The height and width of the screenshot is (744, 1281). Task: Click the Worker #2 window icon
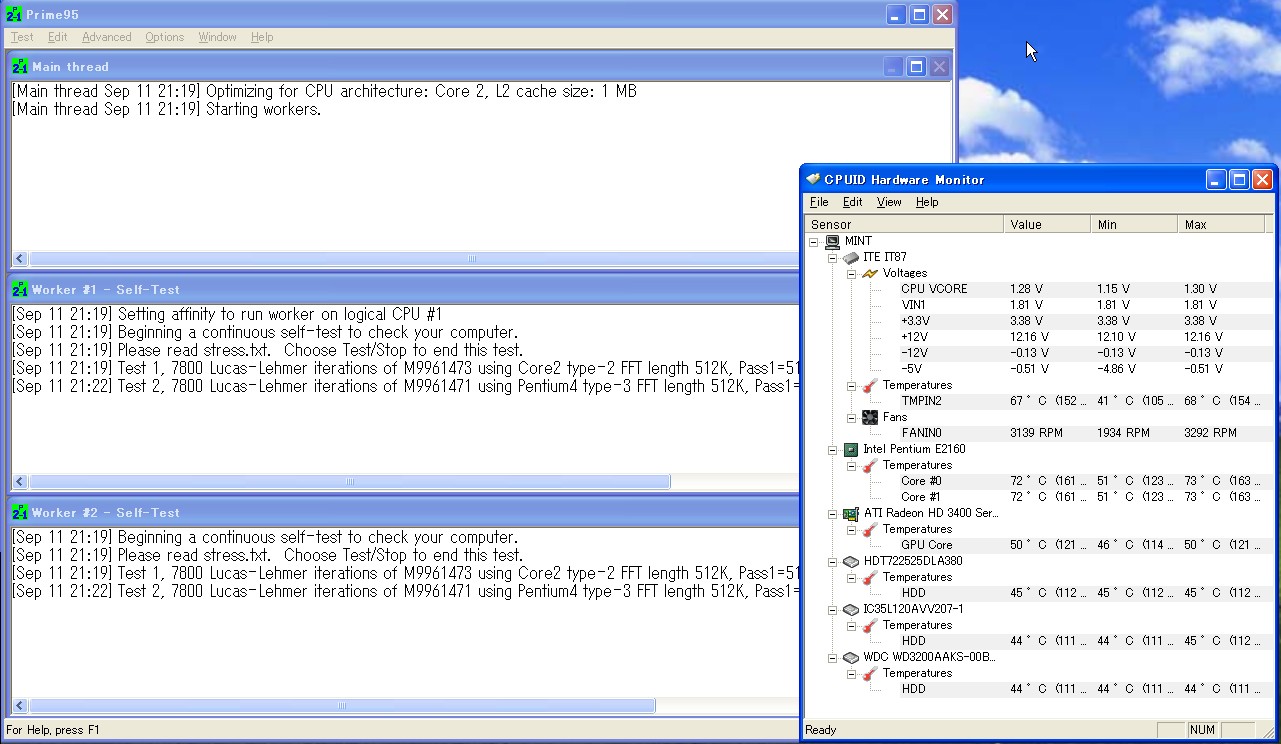click(x=20, y=513)
